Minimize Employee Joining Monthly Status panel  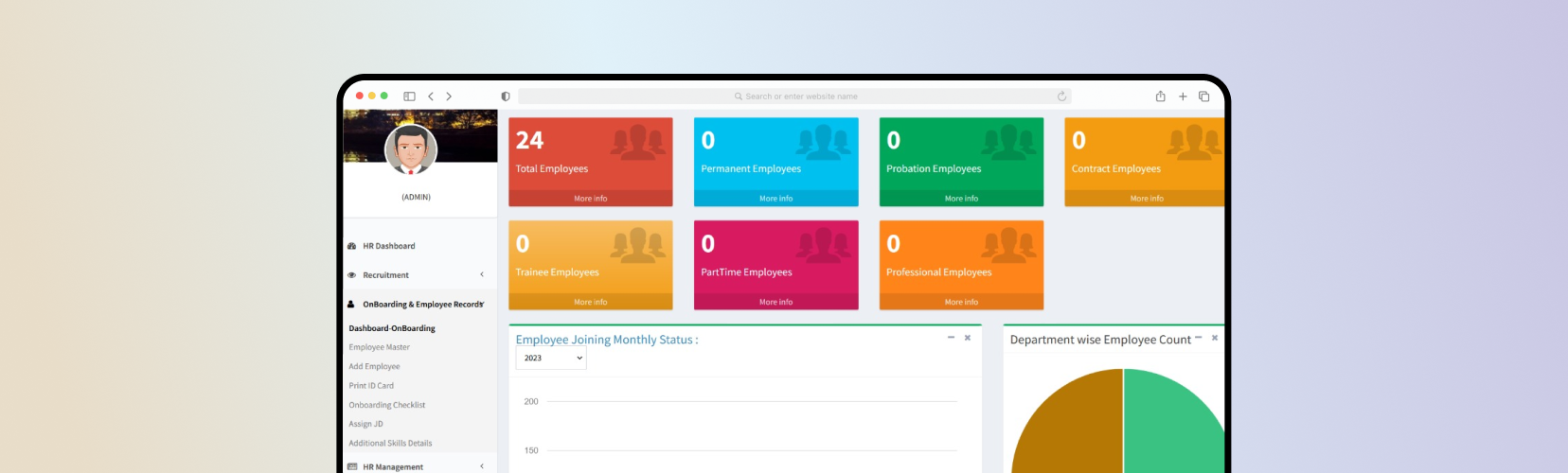[x=951, y=338]
